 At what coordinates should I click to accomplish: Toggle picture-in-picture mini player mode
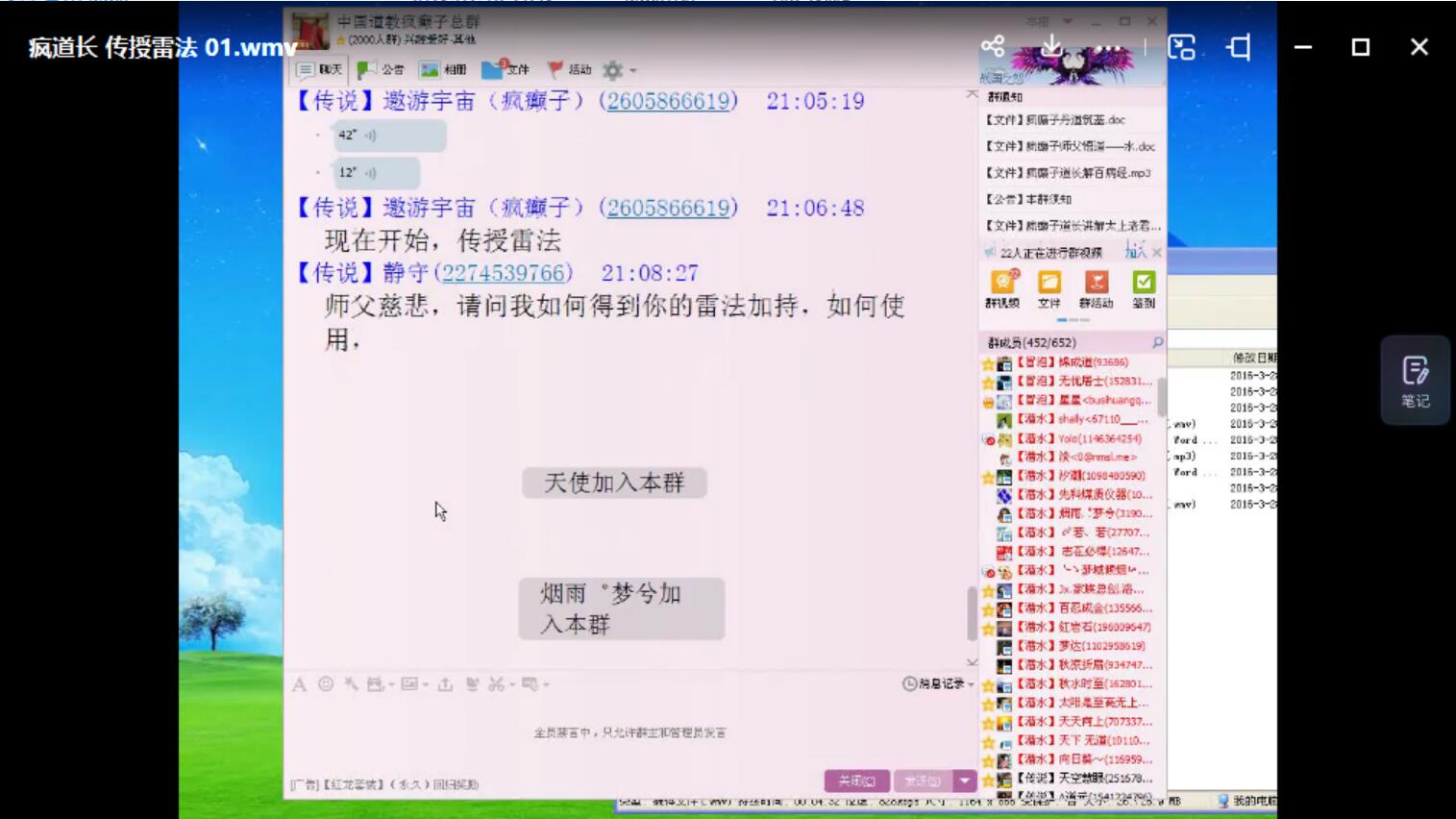click(1181, 46)
